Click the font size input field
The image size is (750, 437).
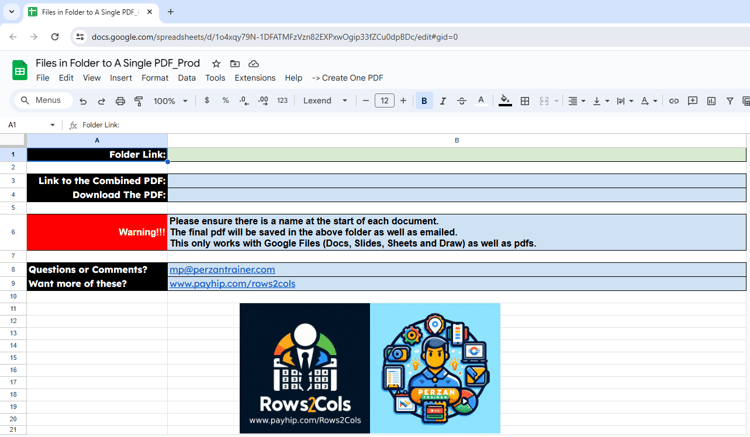click(385, 101)
